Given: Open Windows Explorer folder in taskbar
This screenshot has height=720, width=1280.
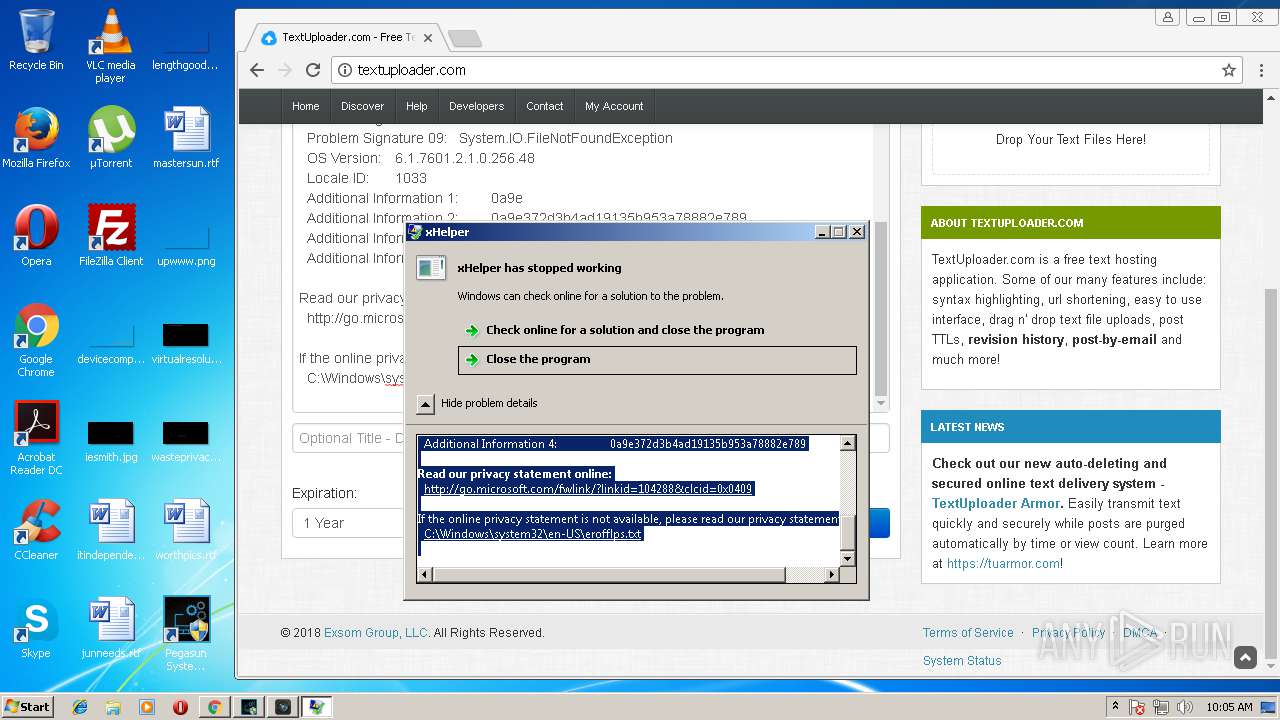Looking at the screenshot, I should (113, 707).
